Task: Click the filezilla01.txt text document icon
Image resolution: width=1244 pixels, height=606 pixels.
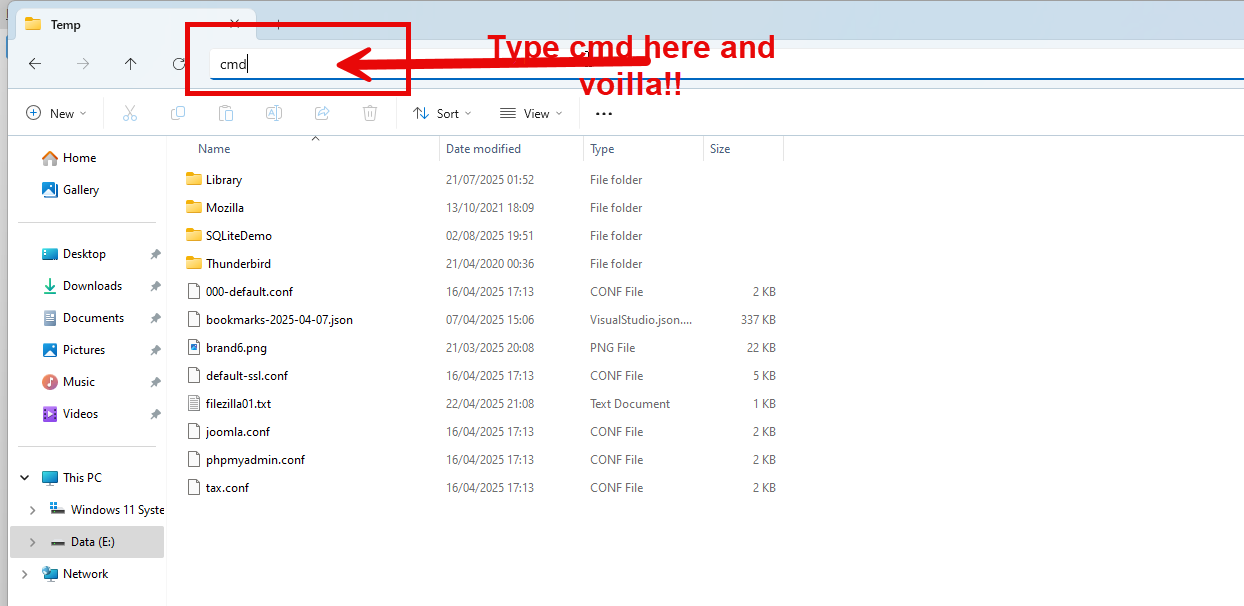Action: click(194, 404)
